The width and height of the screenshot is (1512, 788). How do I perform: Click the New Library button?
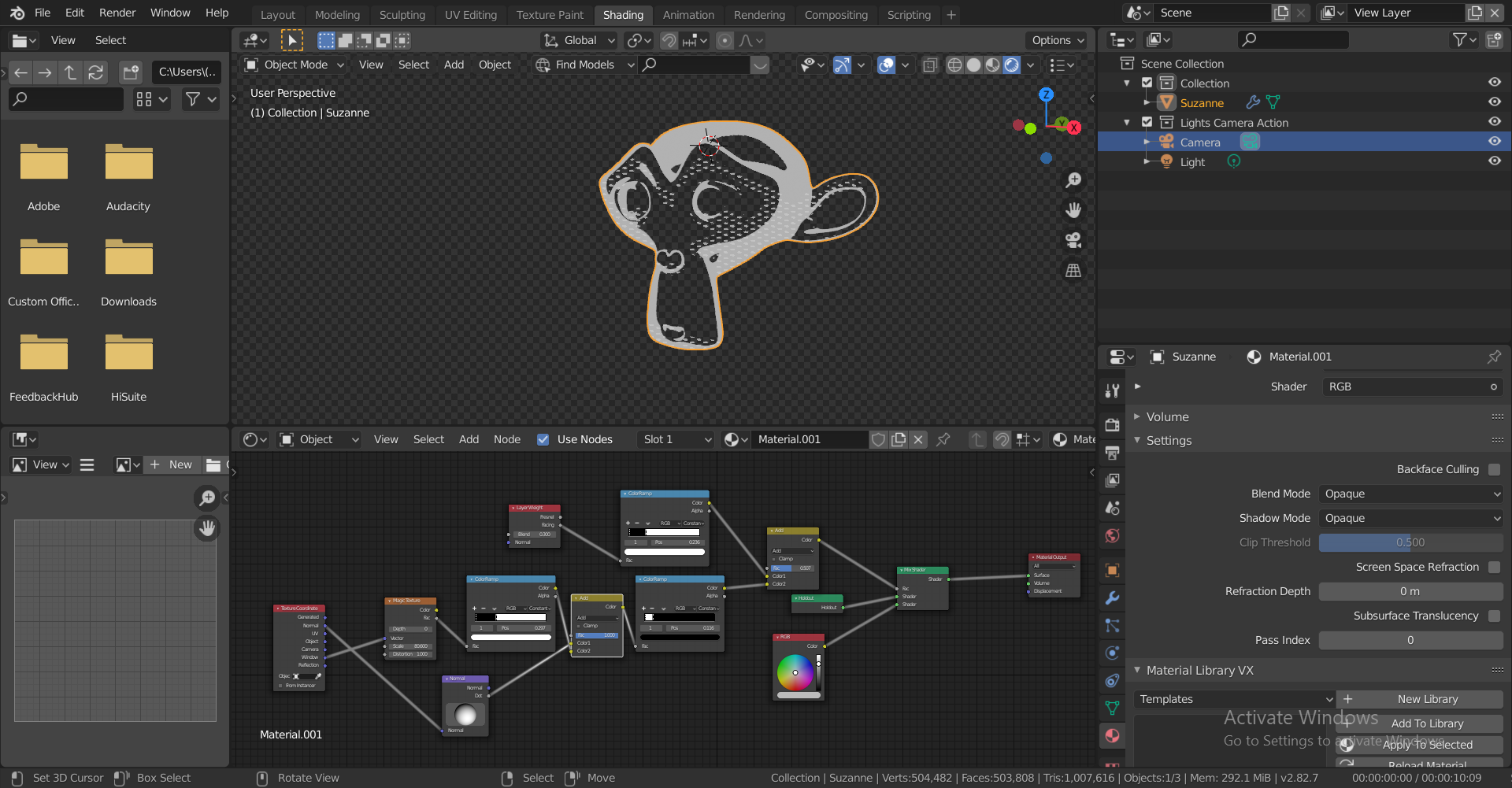(x=1427, y=699)
